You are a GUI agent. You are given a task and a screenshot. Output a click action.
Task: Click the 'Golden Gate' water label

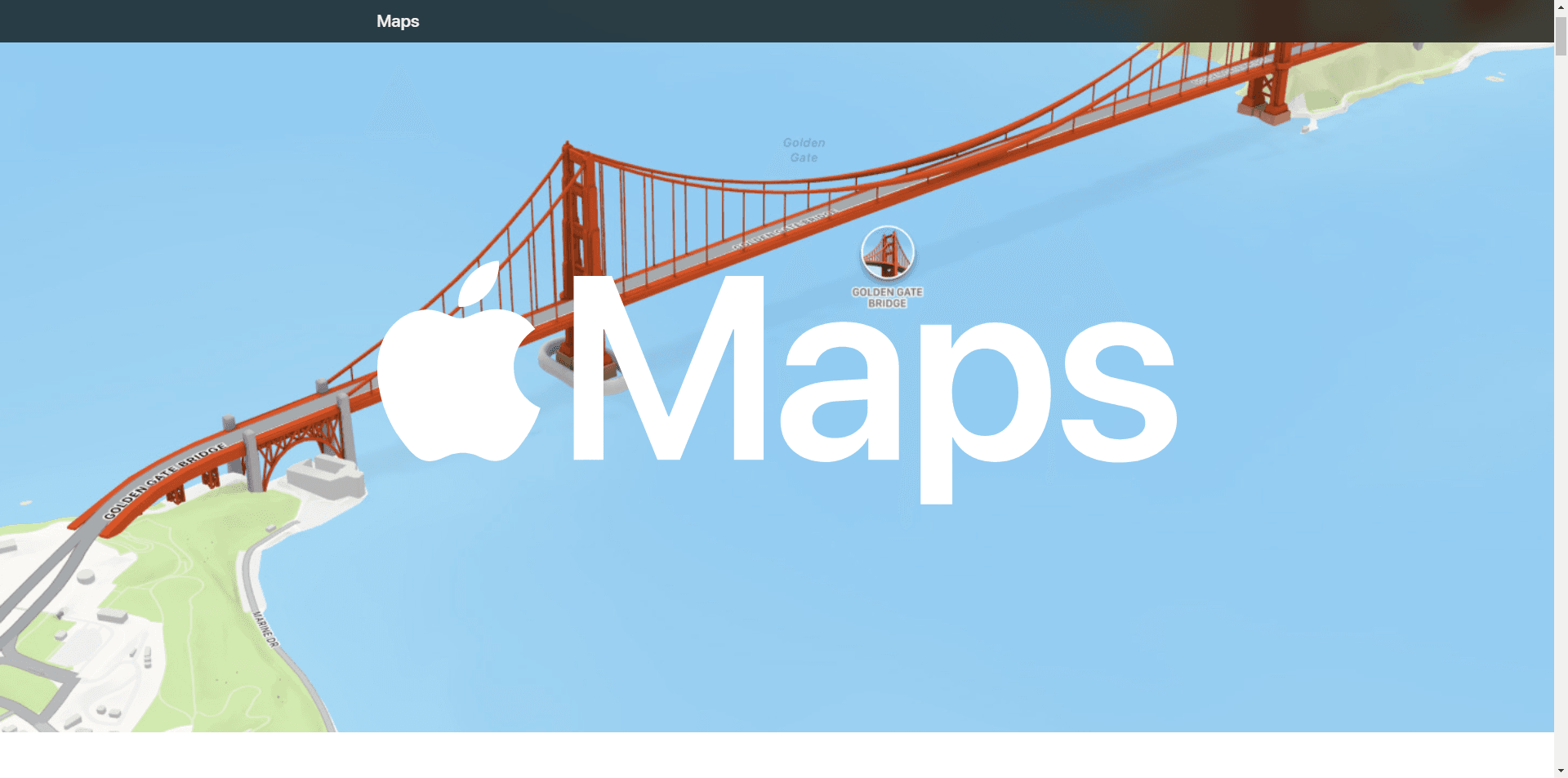[x=804, y=150]
